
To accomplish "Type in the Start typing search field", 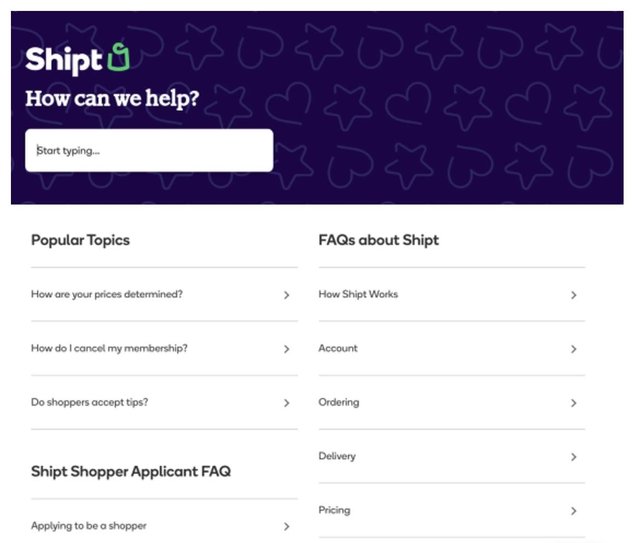I will click(x=149, y=151).
